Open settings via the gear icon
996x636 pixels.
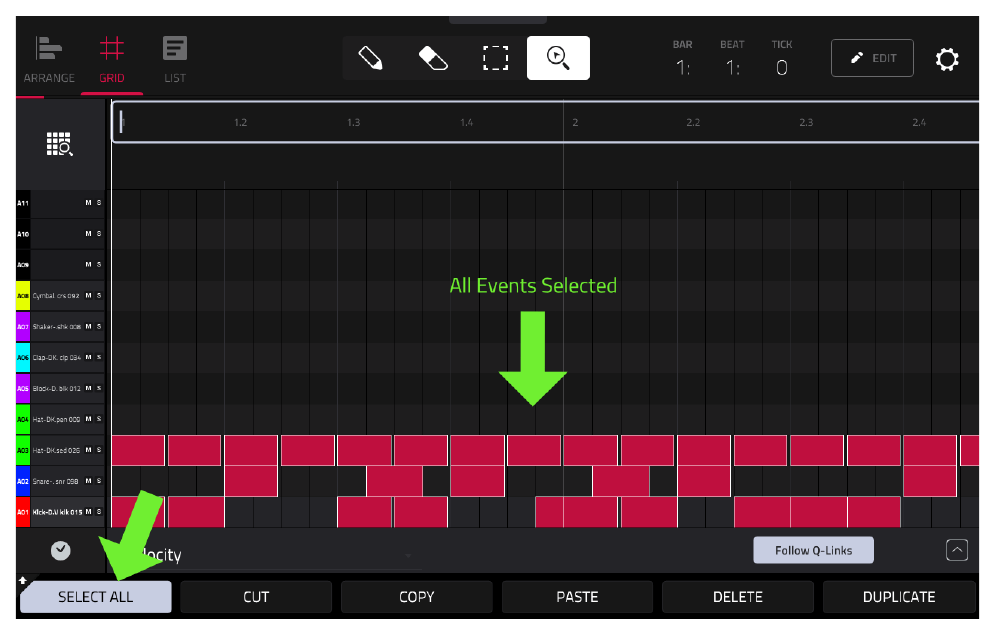(946, 59)
